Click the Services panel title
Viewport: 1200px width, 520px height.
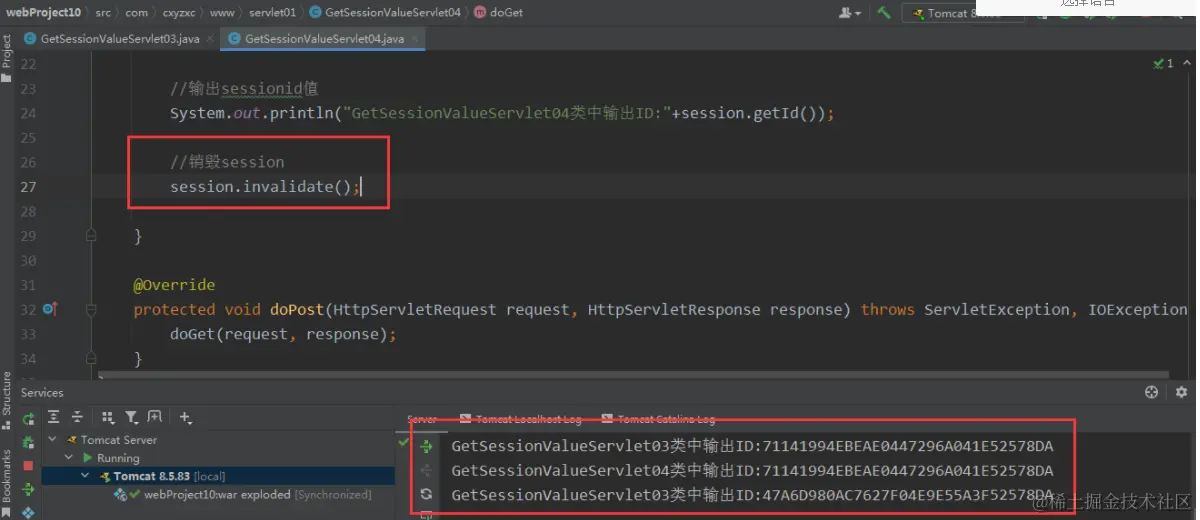42,393
